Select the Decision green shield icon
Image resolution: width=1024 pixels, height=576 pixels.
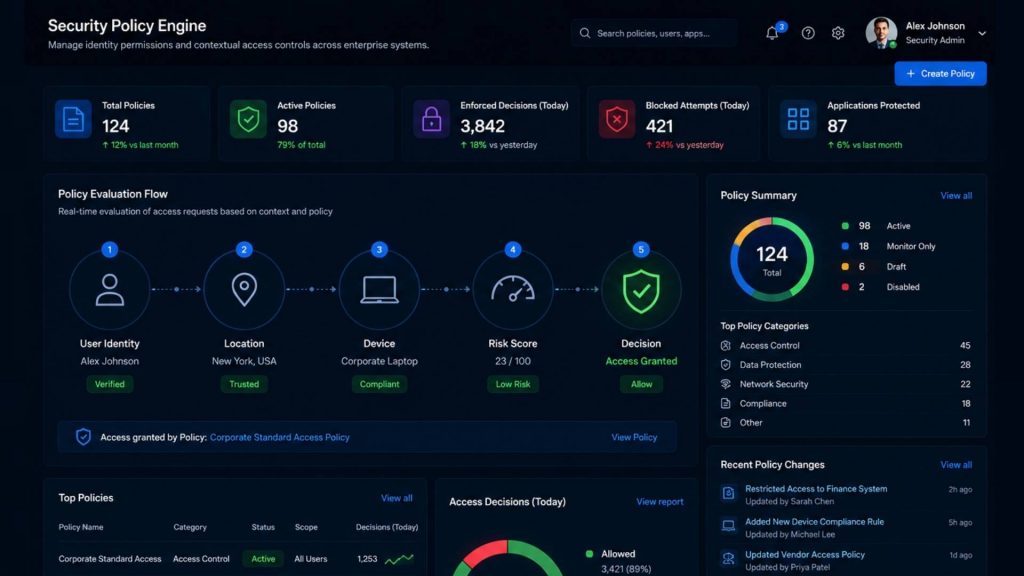pyautogui.click(x=641, y=289)
